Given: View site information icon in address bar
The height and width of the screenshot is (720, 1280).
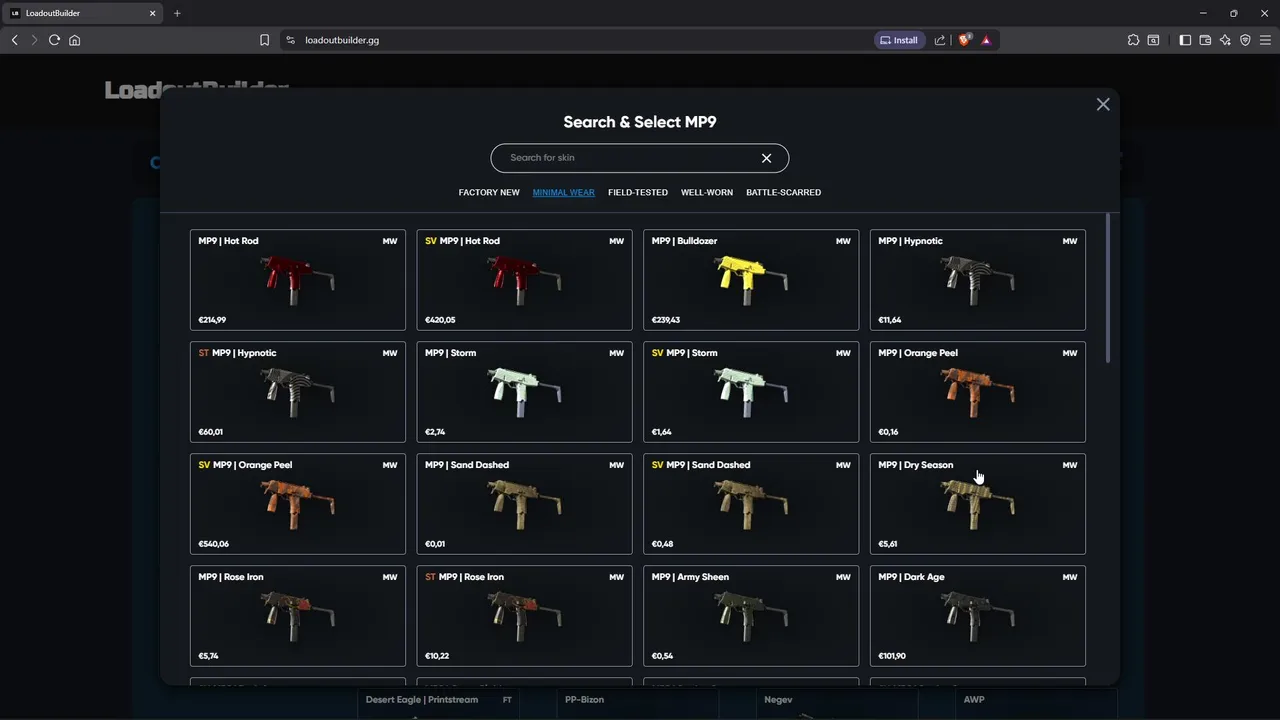Looking at the screenshot, I should (x=290, y=40).
